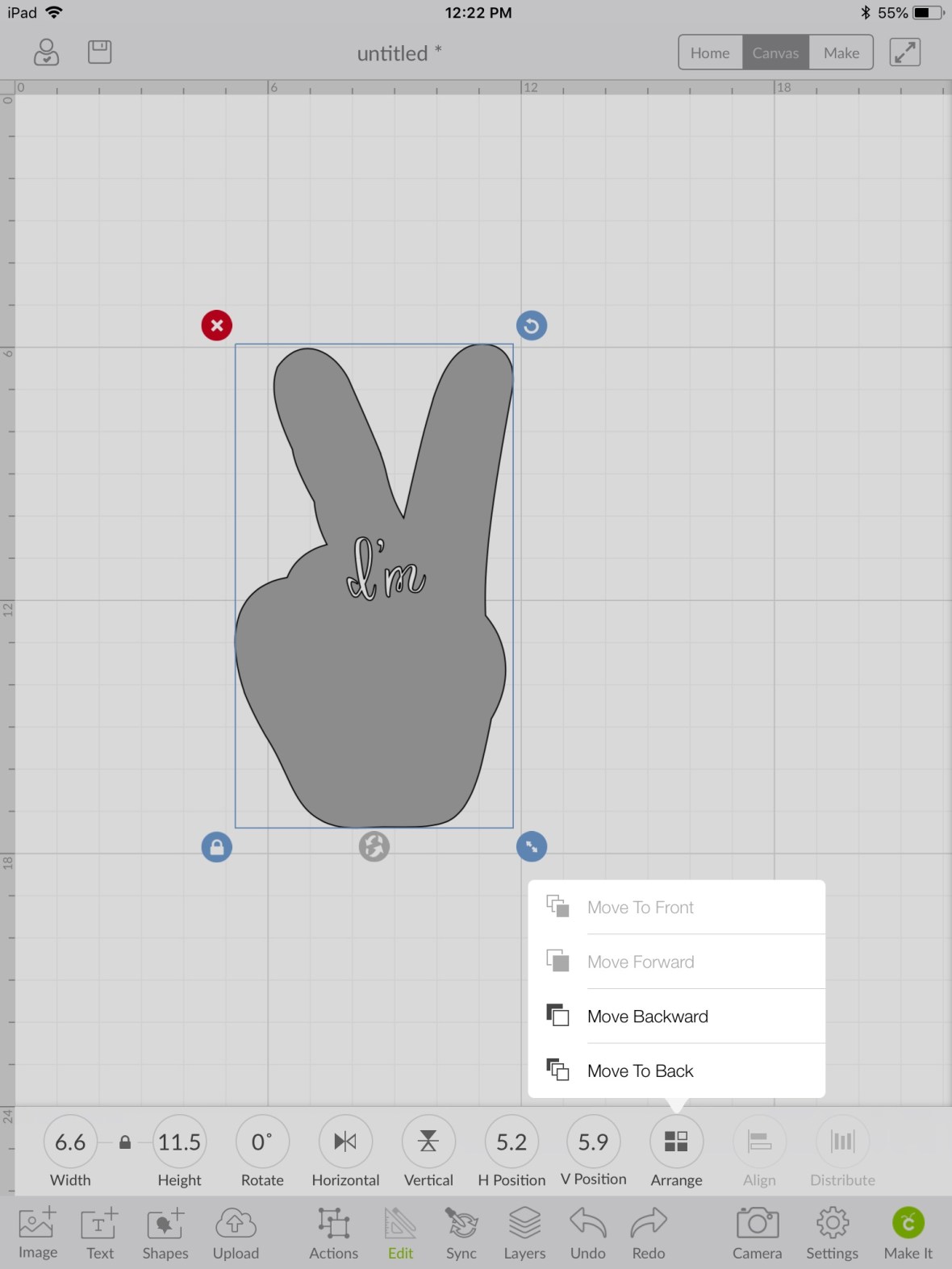
Task: Open the Shapes tool
Action: click(x=165, y=1232)
